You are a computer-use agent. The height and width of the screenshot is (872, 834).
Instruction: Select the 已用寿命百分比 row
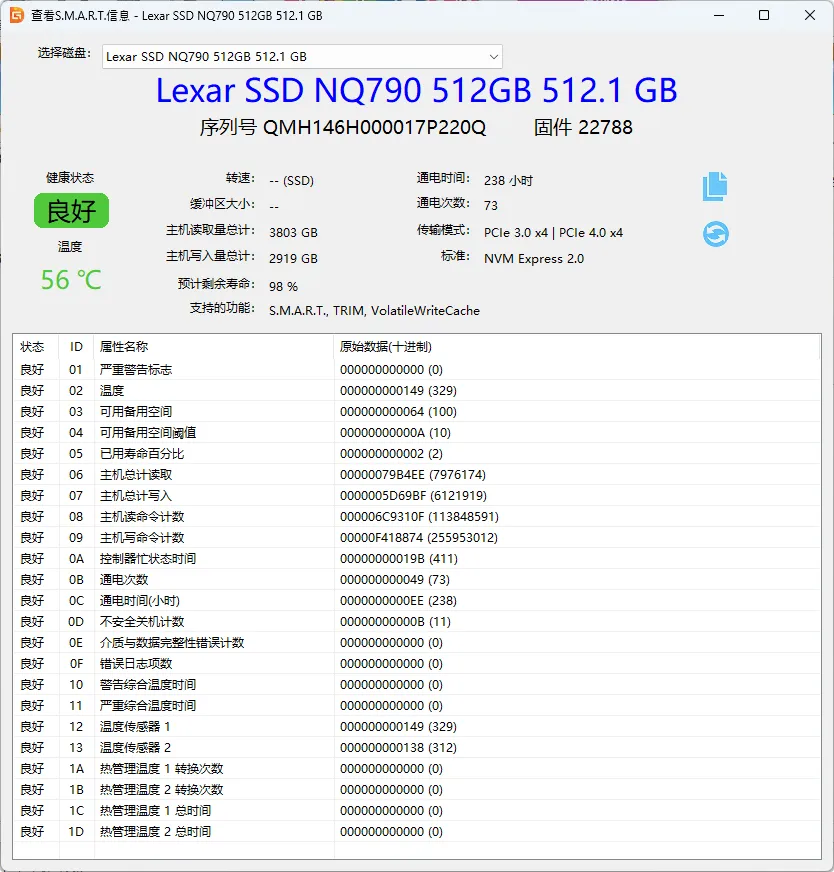coord(417,454)
